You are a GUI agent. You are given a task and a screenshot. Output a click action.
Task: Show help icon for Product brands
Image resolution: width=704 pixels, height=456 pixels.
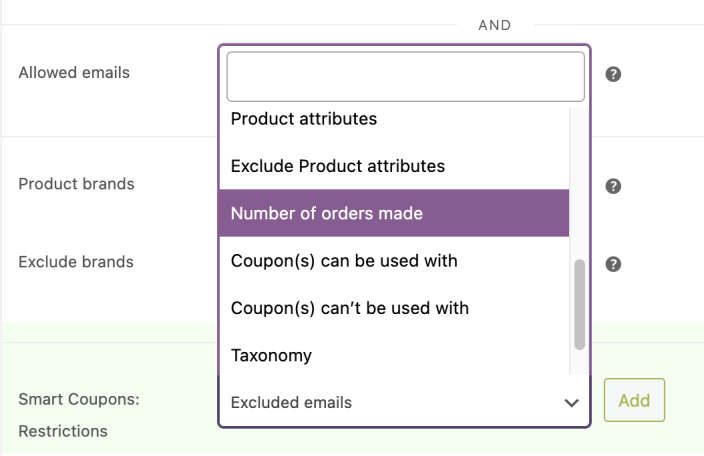tap(613, 186)
